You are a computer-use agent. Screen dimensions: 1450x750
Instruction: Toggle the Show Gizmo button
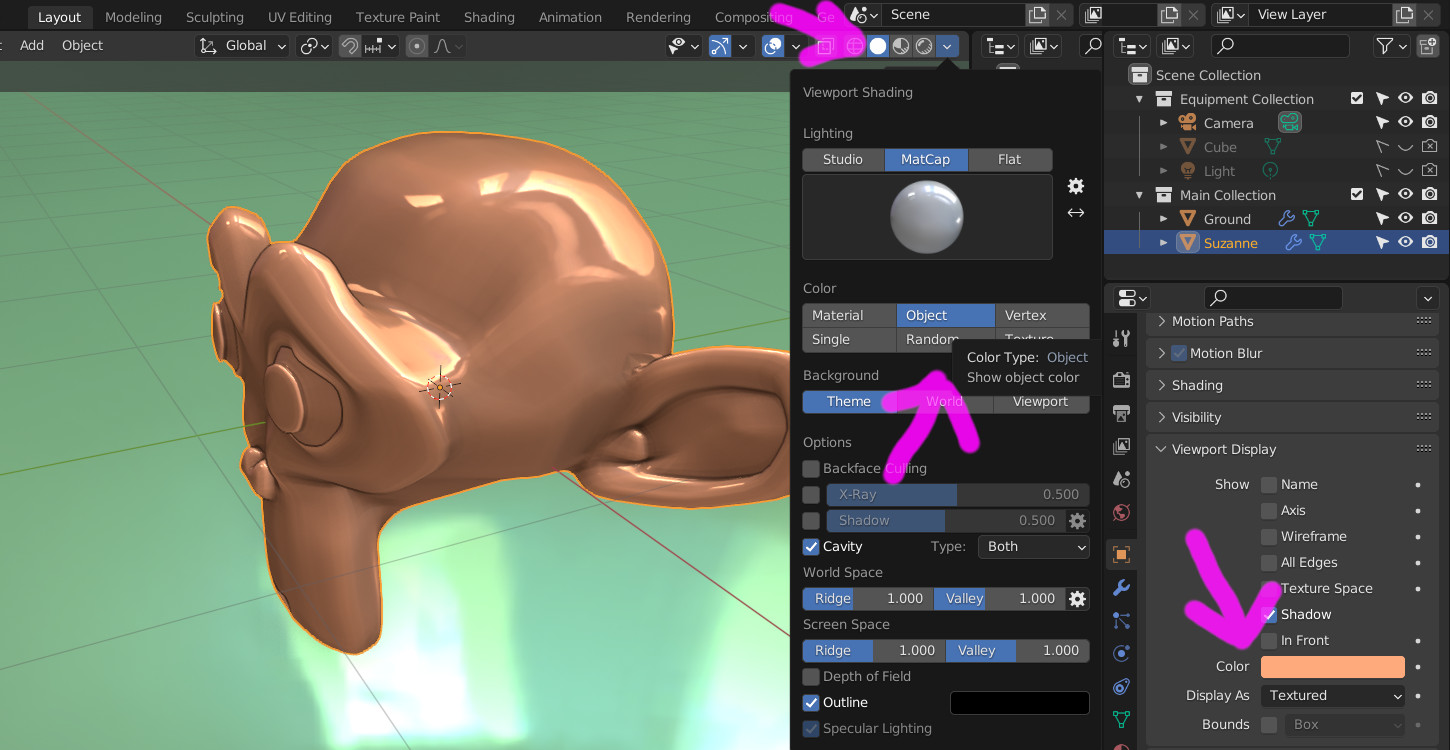tap(720, 46)
